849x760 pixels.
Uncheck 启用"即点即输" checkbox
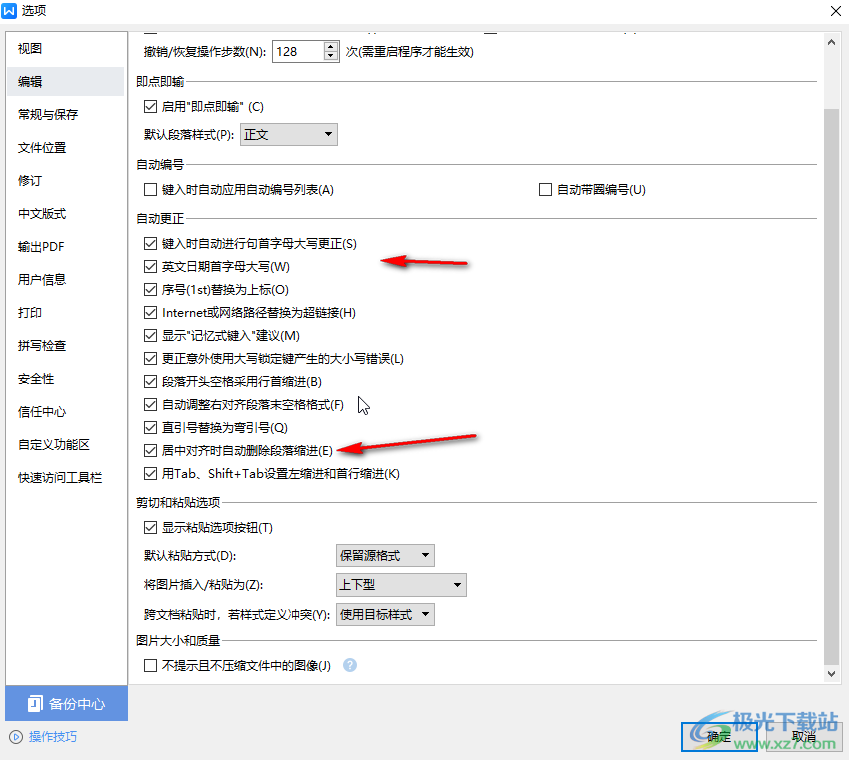151,106
